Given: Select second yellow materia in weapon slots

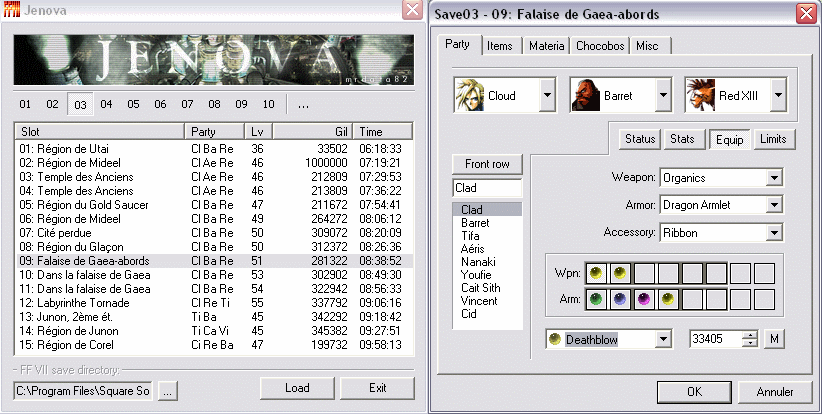Looking at the screenshot, I should pyautogui.click(x=620, y=273).
